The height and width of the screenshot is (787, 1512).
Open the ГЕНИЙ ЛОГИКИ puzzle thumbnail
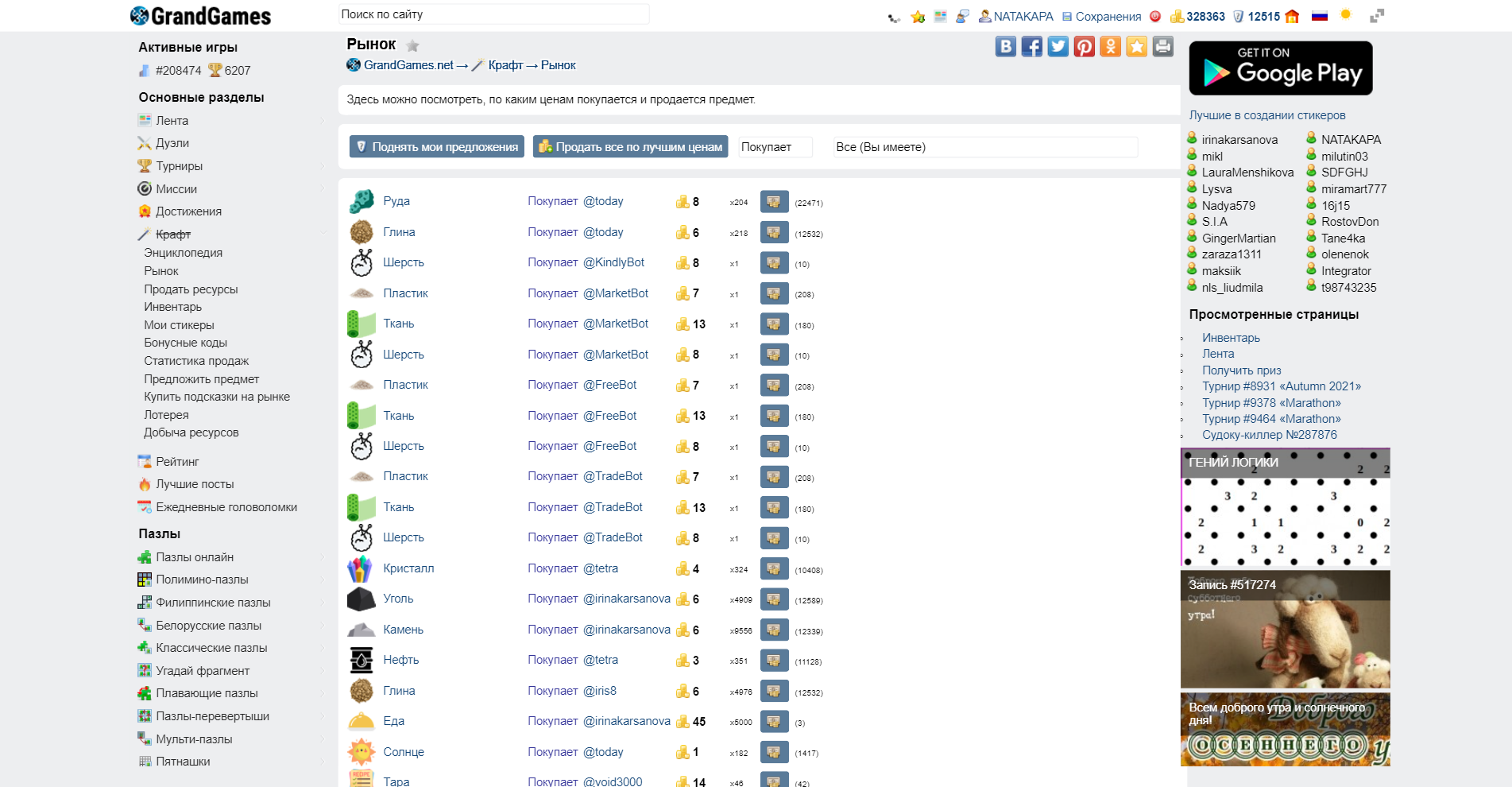[1286, 508]
